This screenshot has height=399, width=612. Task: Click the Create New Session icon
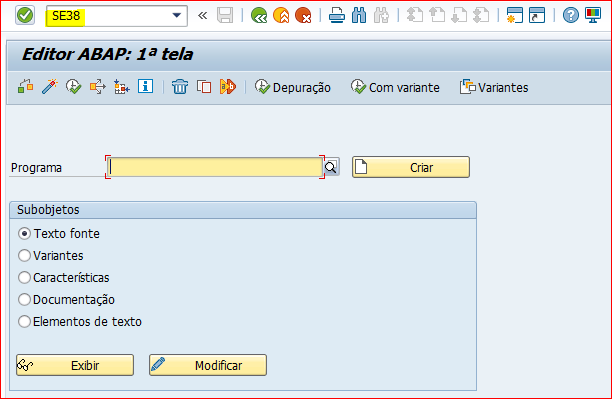[514, 16]
